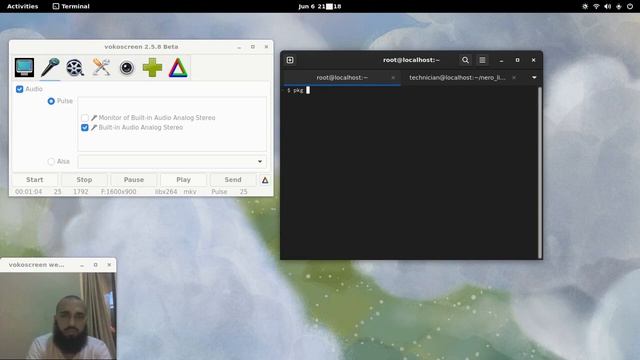Viewport: 640px width, 360px height.
Task: Close the vokoscreen webcam window
Action: 109,265
